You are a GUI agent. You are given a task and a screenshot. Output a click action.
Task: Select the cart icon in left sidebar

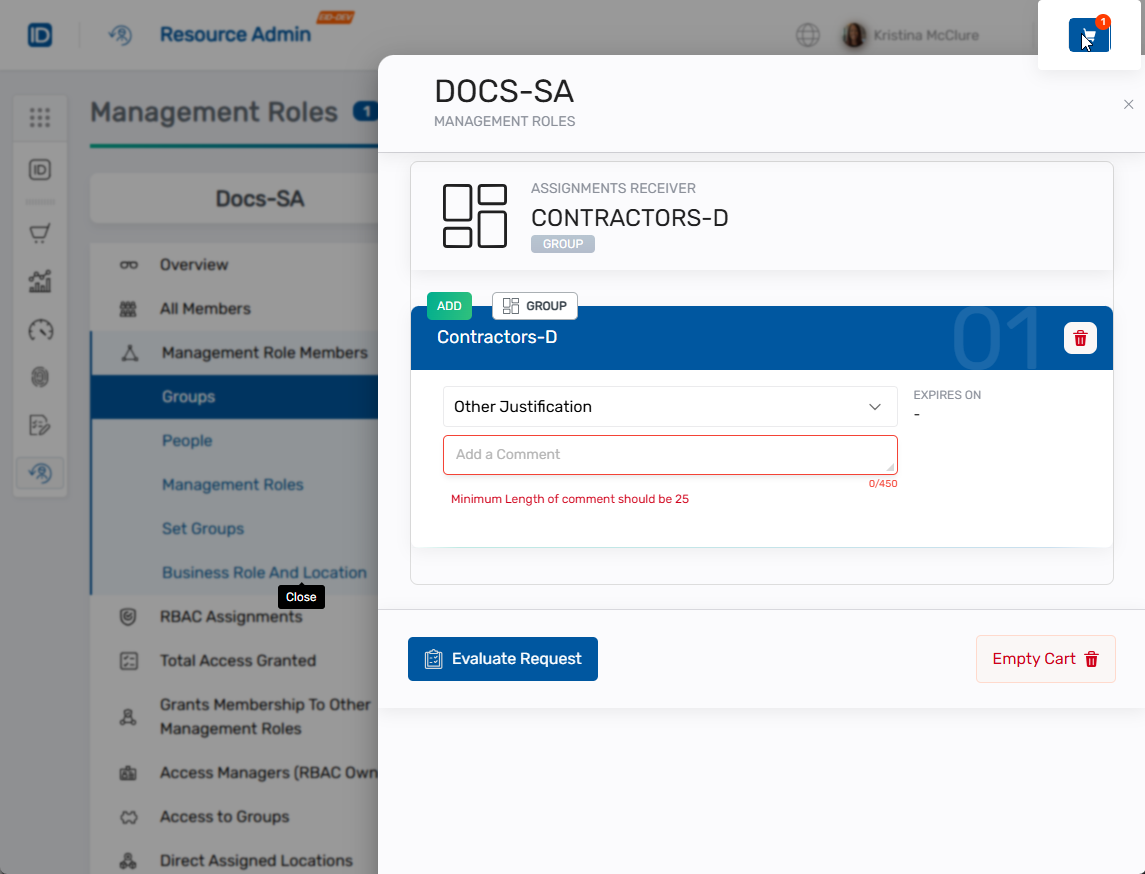pos(40,234)
